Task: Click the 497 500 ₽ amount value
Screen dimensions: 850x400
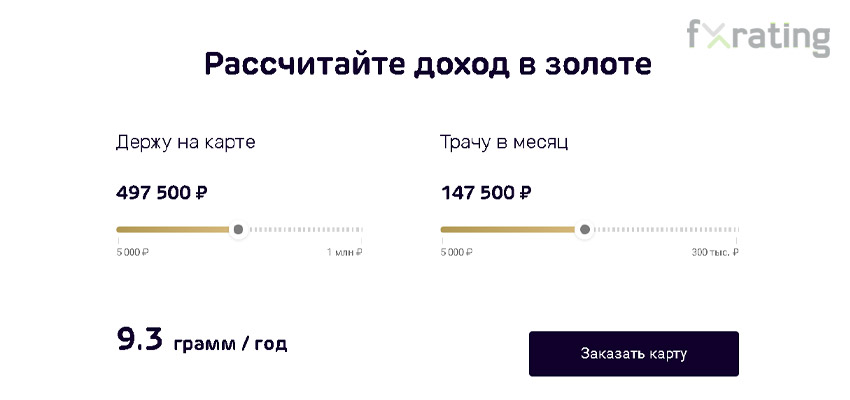Action: (x=162, y=193)
